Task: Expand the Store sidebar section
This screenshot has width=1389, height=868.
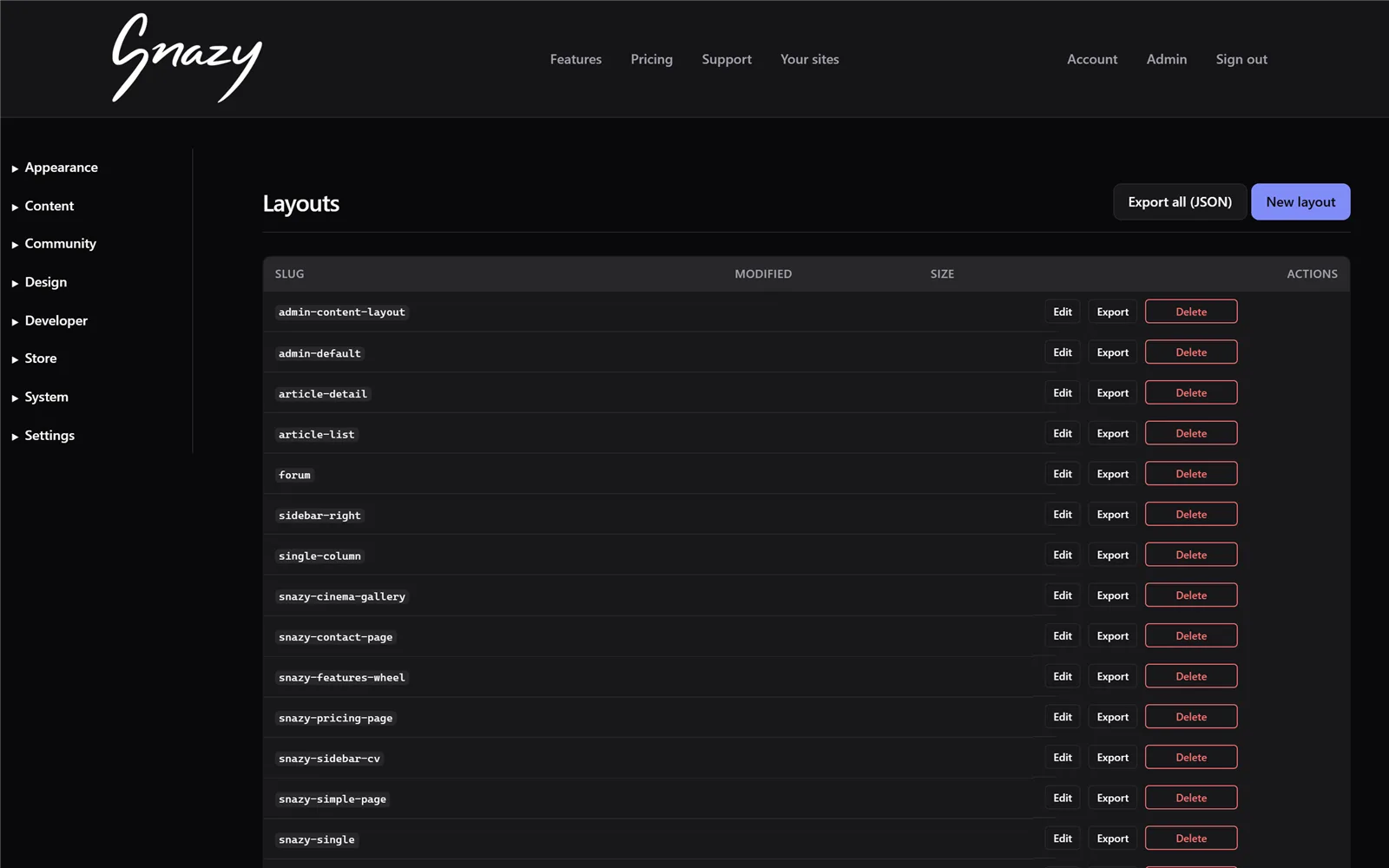Action: pyautogui.click(x=34, y=358)
